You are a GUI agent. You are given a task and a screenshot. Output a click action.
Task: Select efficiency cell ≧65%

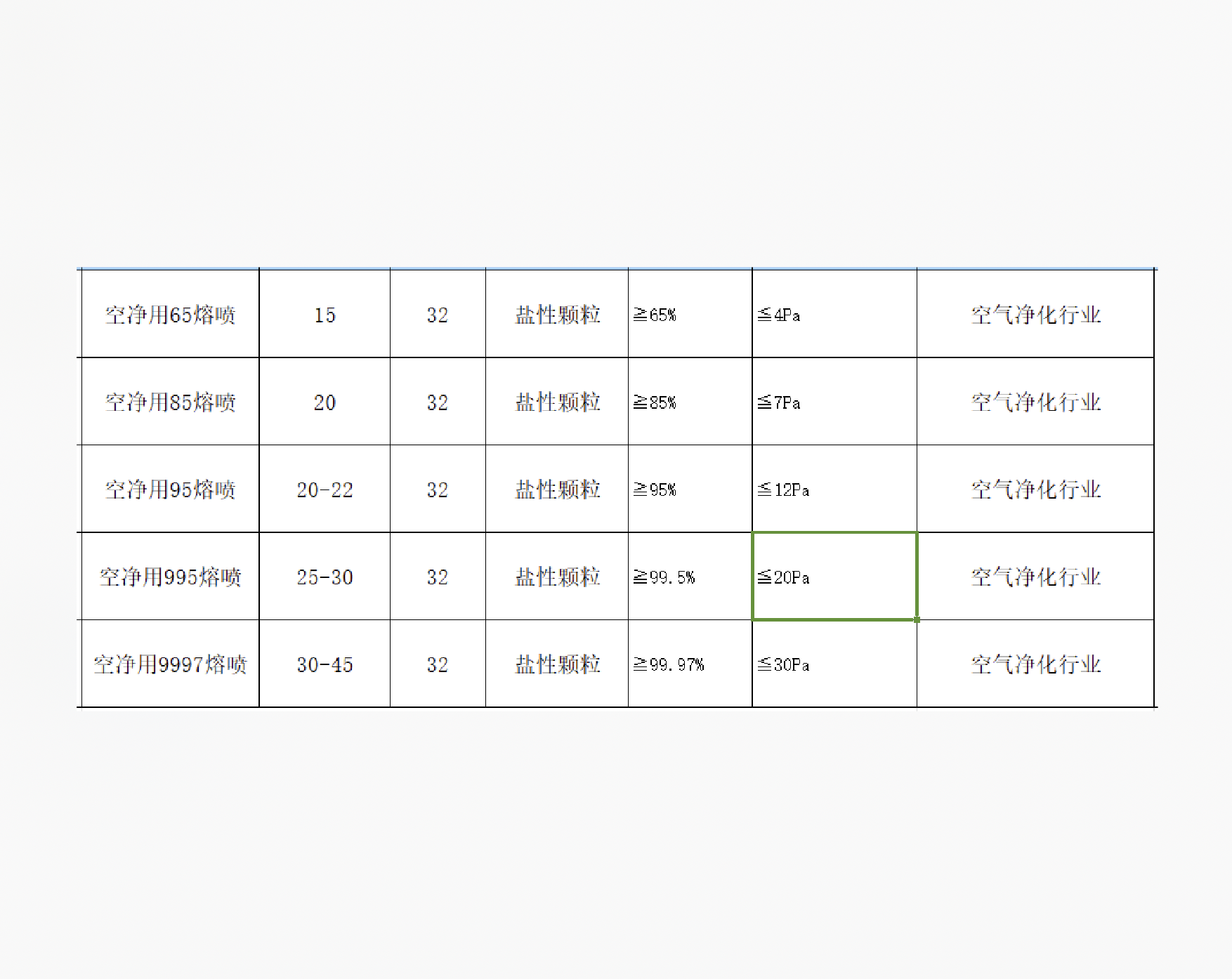690,314
